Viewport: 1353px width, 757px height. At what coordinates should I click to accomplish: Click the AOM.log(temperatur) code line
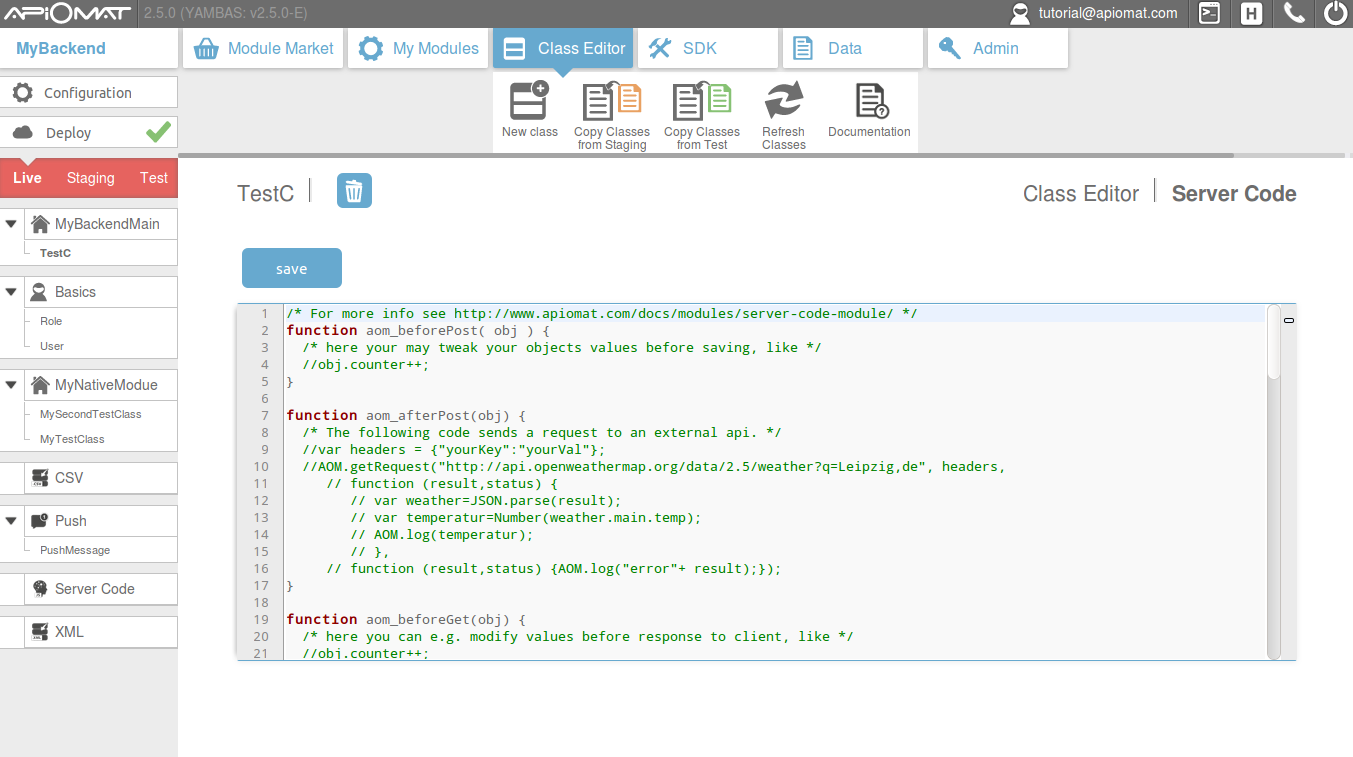tap(442, 534)
